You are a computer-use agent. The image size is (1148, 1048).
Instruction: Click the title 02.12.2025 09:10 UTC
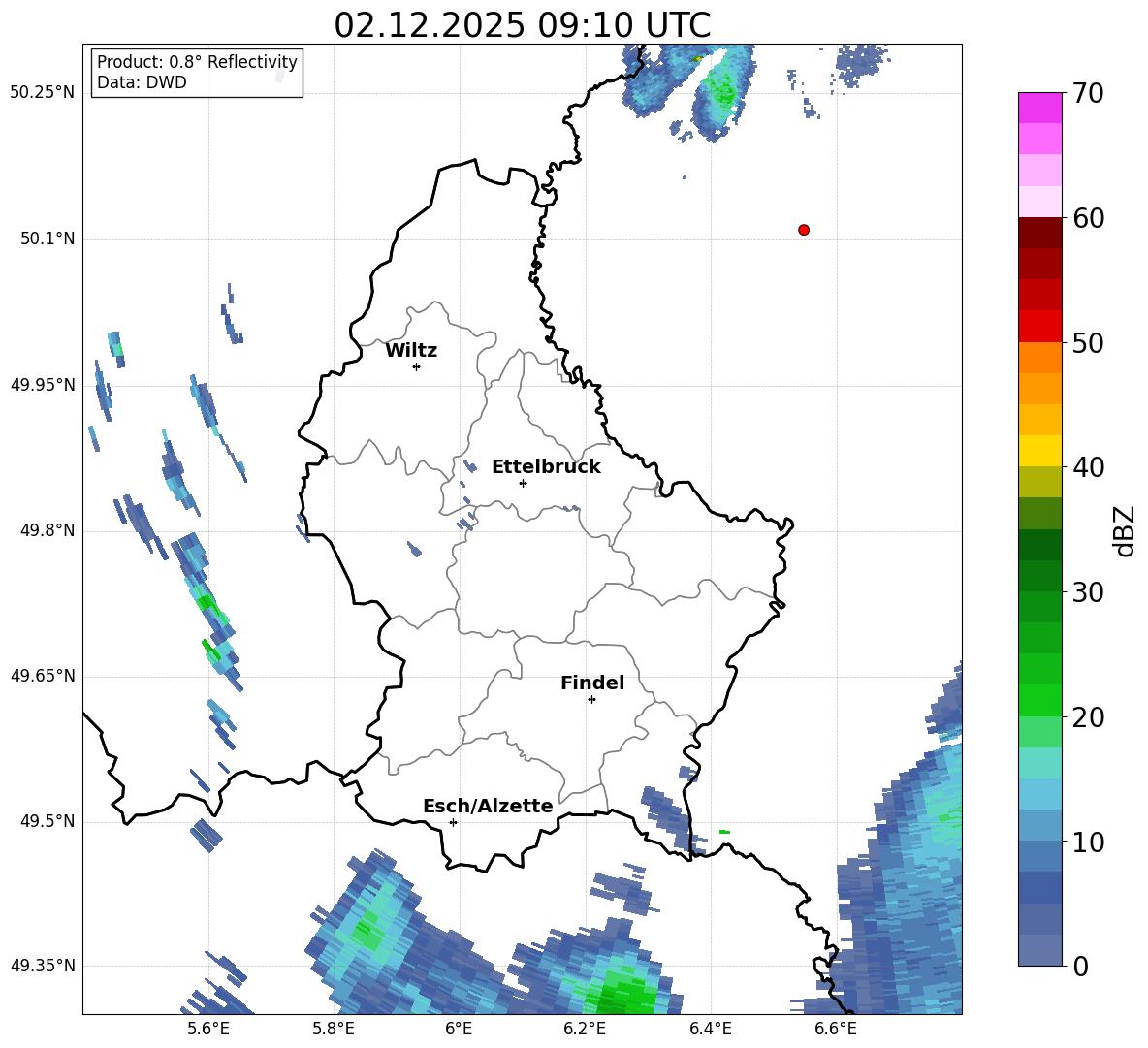pyautogui.click(x=523, y=25)
